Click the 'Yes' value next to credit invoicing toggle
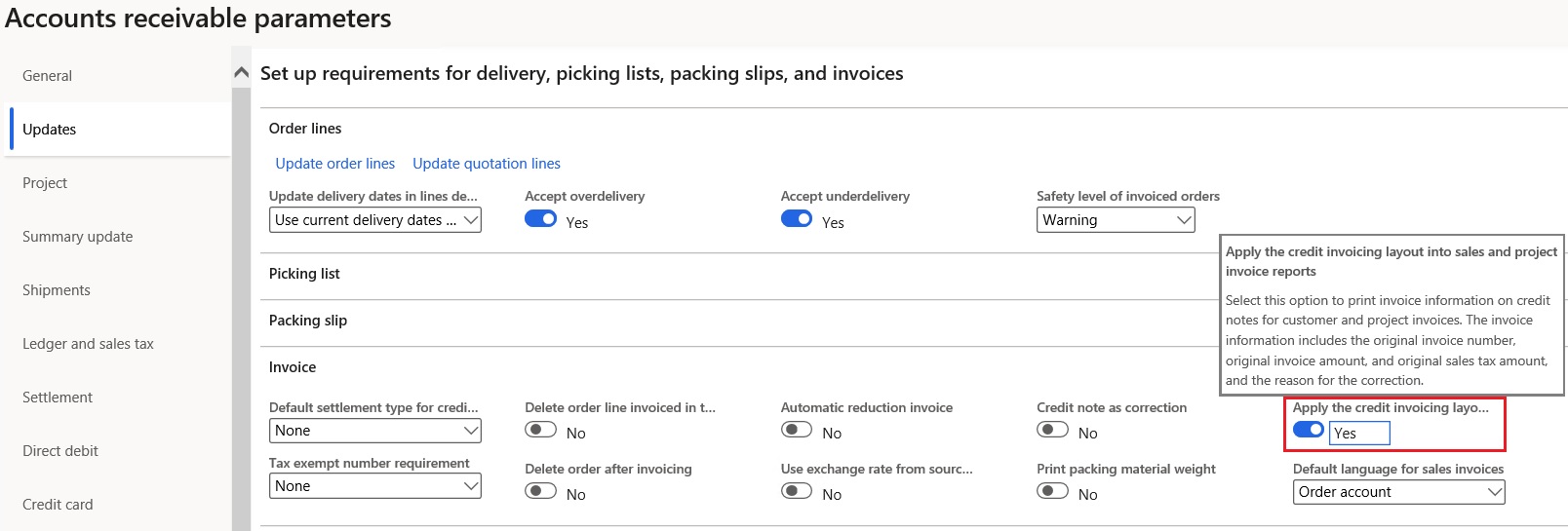 [1359, 434]
